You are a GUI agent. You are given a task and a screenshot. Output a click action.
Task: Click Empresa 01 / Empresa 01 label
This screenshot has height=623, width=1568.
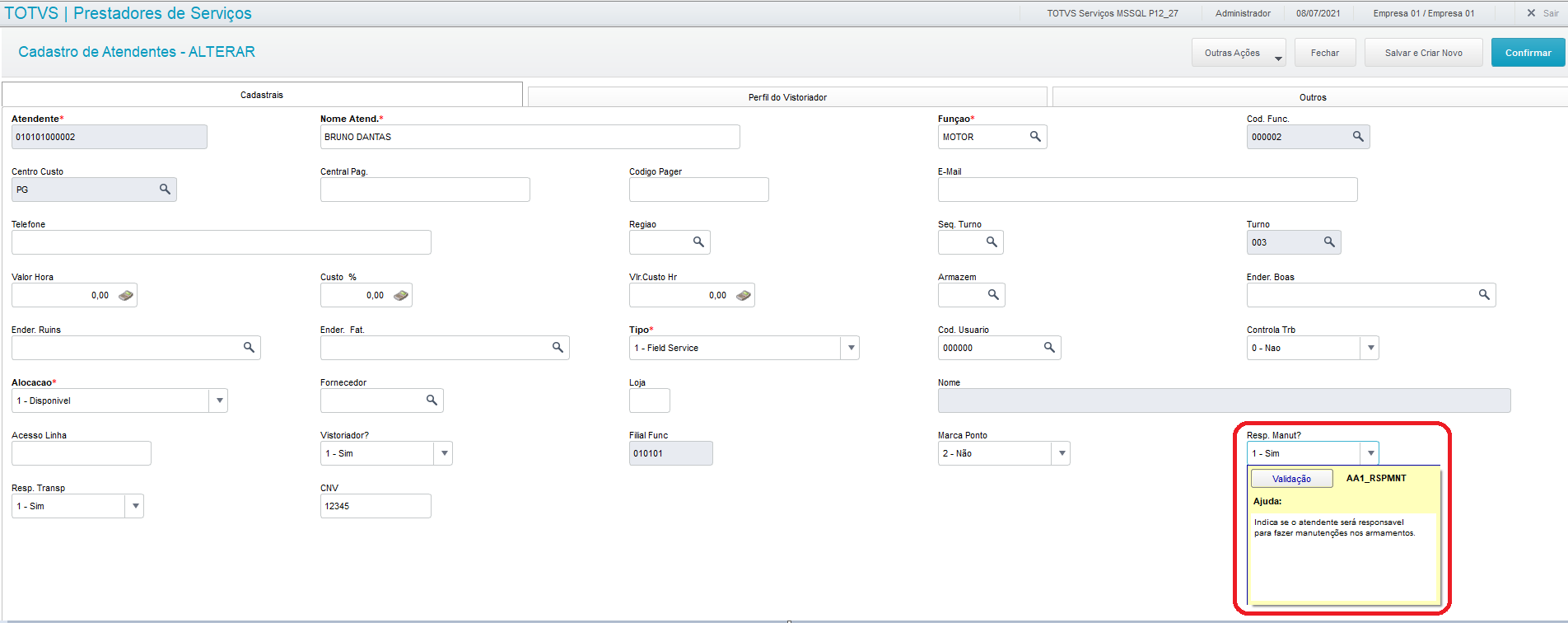pos(1424,13)
